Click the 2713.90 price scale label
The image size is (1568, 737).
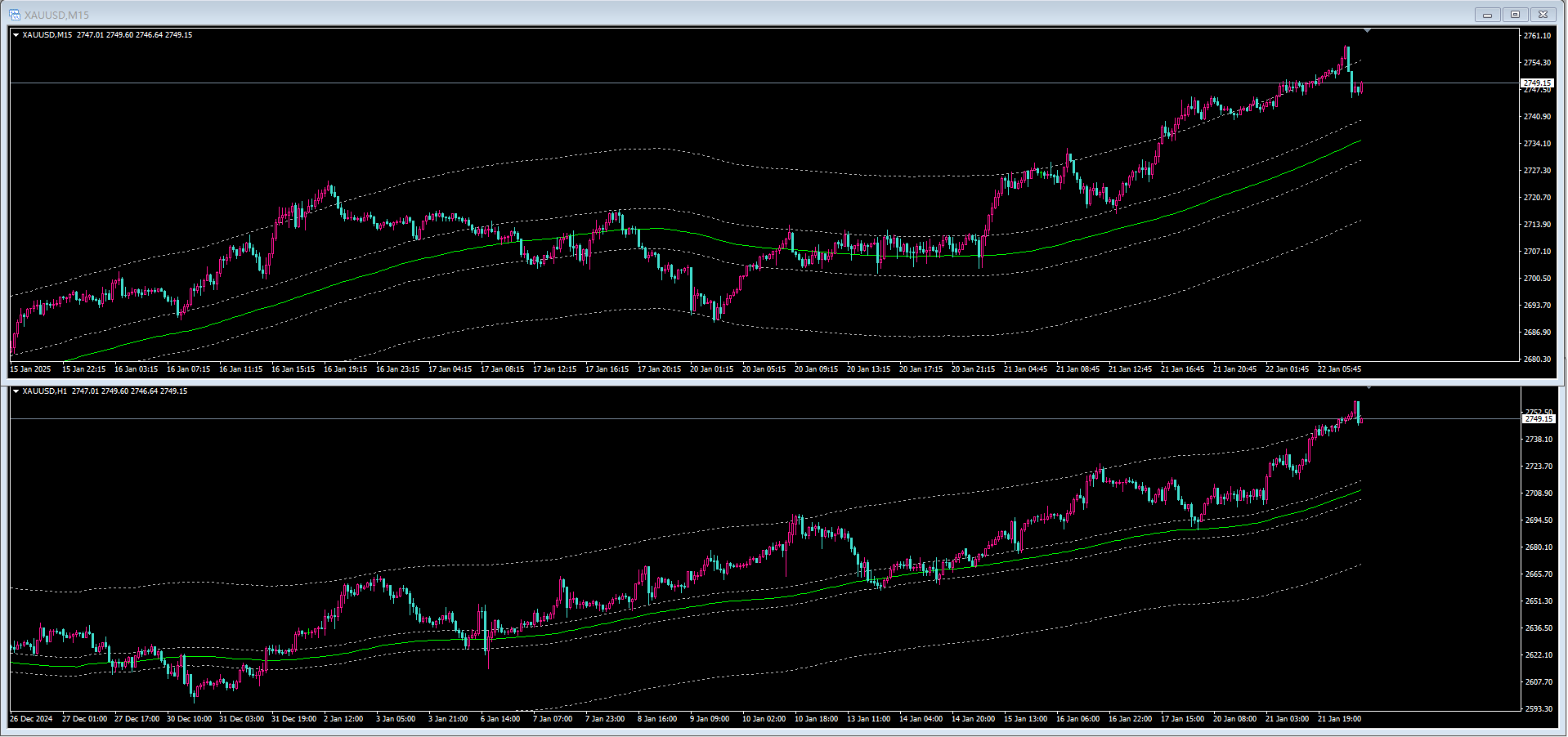pyautogui.click(x=1537, y=225)
